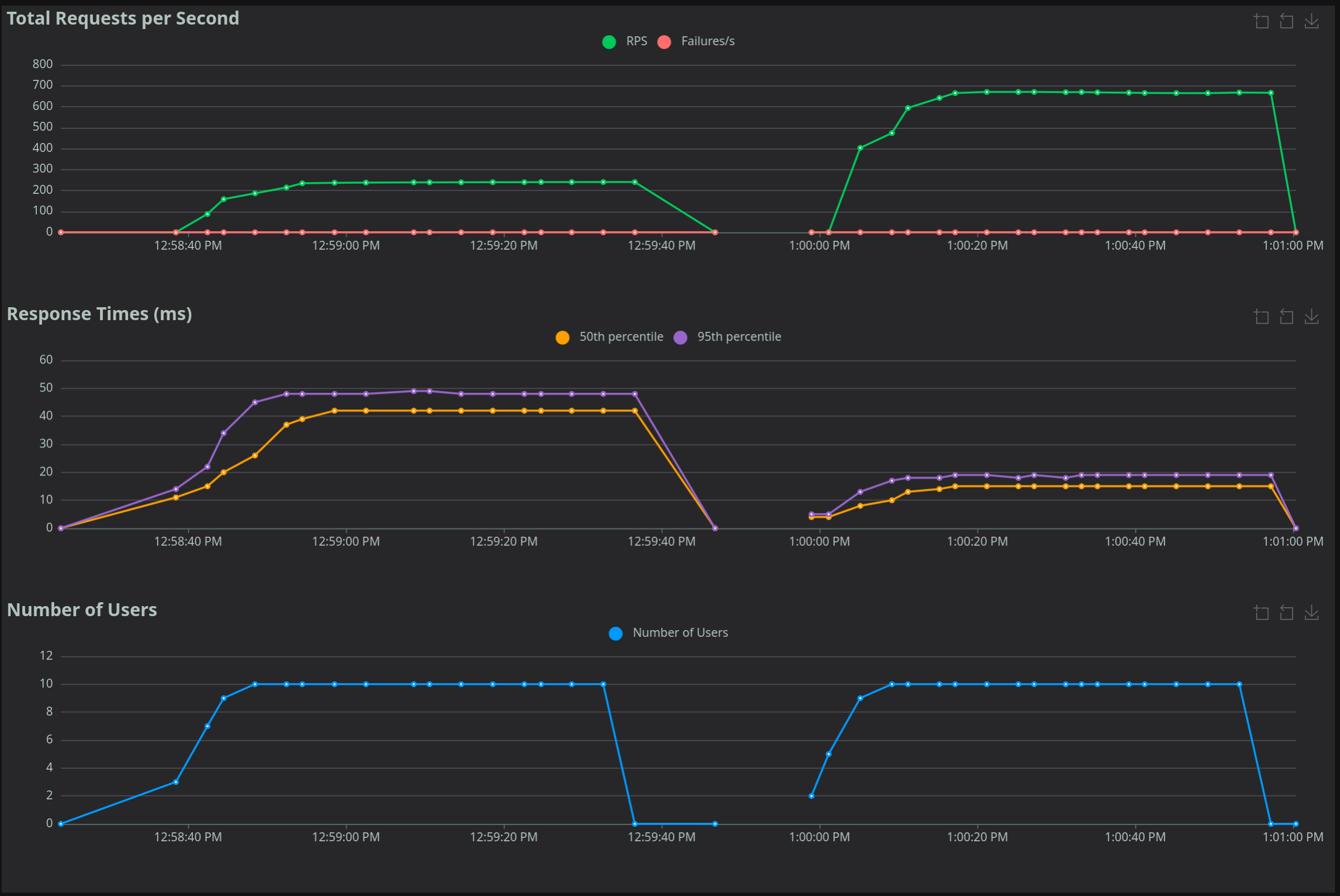This screenshot has width=1340, height=896.
Task: Toggle 50th percentile legend label
Action: pyautogui.click(x=621, y=337)
